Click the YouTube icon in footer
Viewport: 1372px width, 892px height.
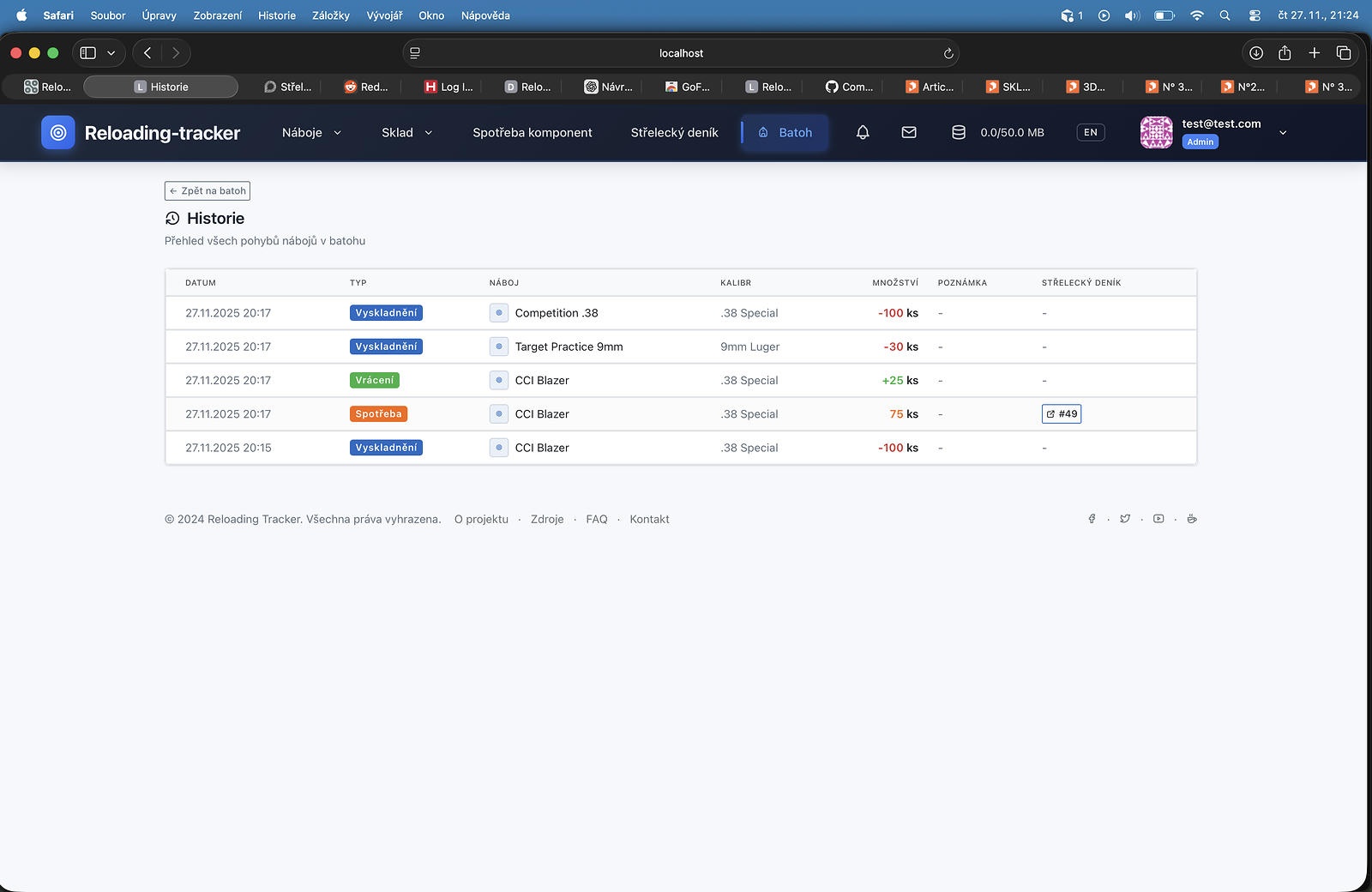pyautogui.click(x=1158, y=519)
